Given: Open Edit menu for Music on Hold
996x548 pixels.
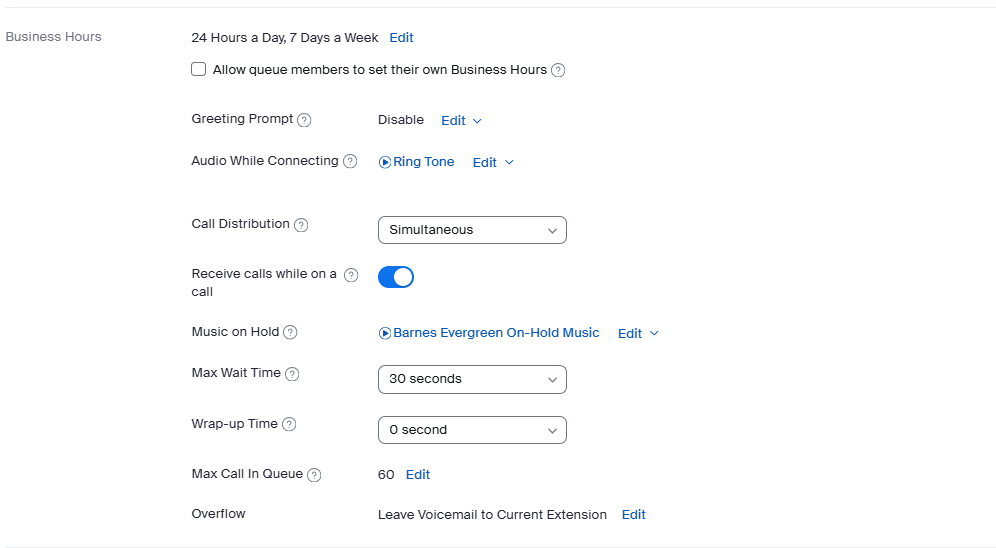Looking at the screenshot, I should (638, 333).
